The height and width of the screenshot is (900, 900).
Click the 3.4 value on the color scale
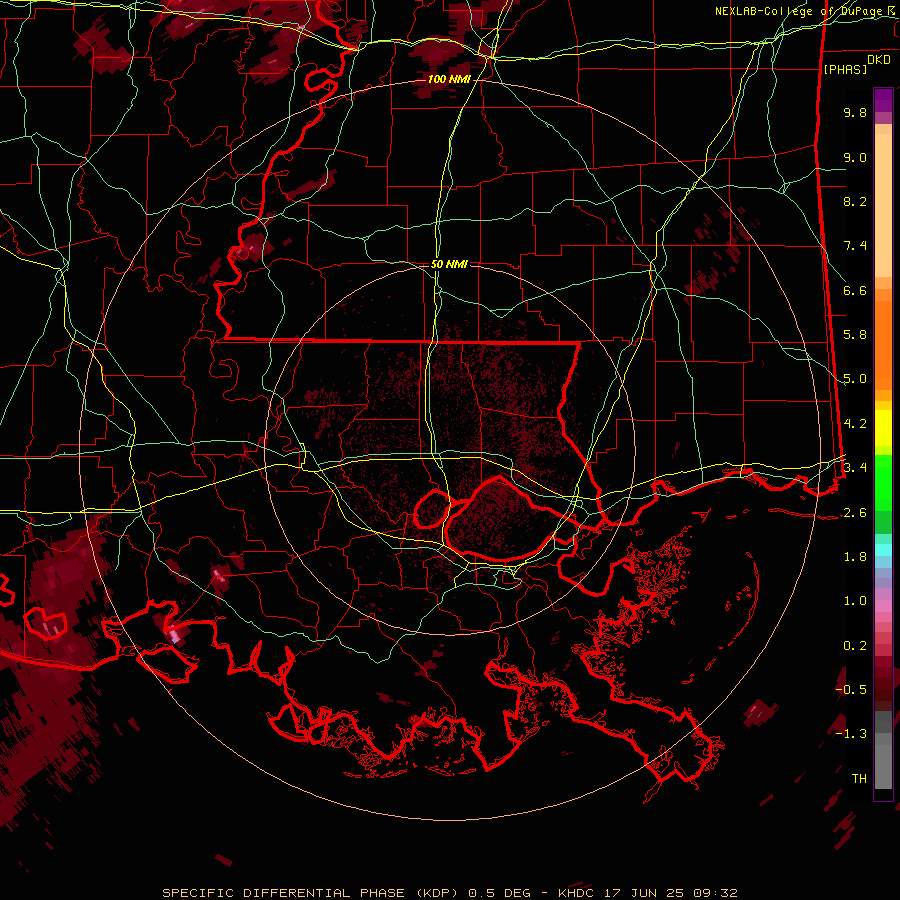pyautogui.click(x=855, y=468)
